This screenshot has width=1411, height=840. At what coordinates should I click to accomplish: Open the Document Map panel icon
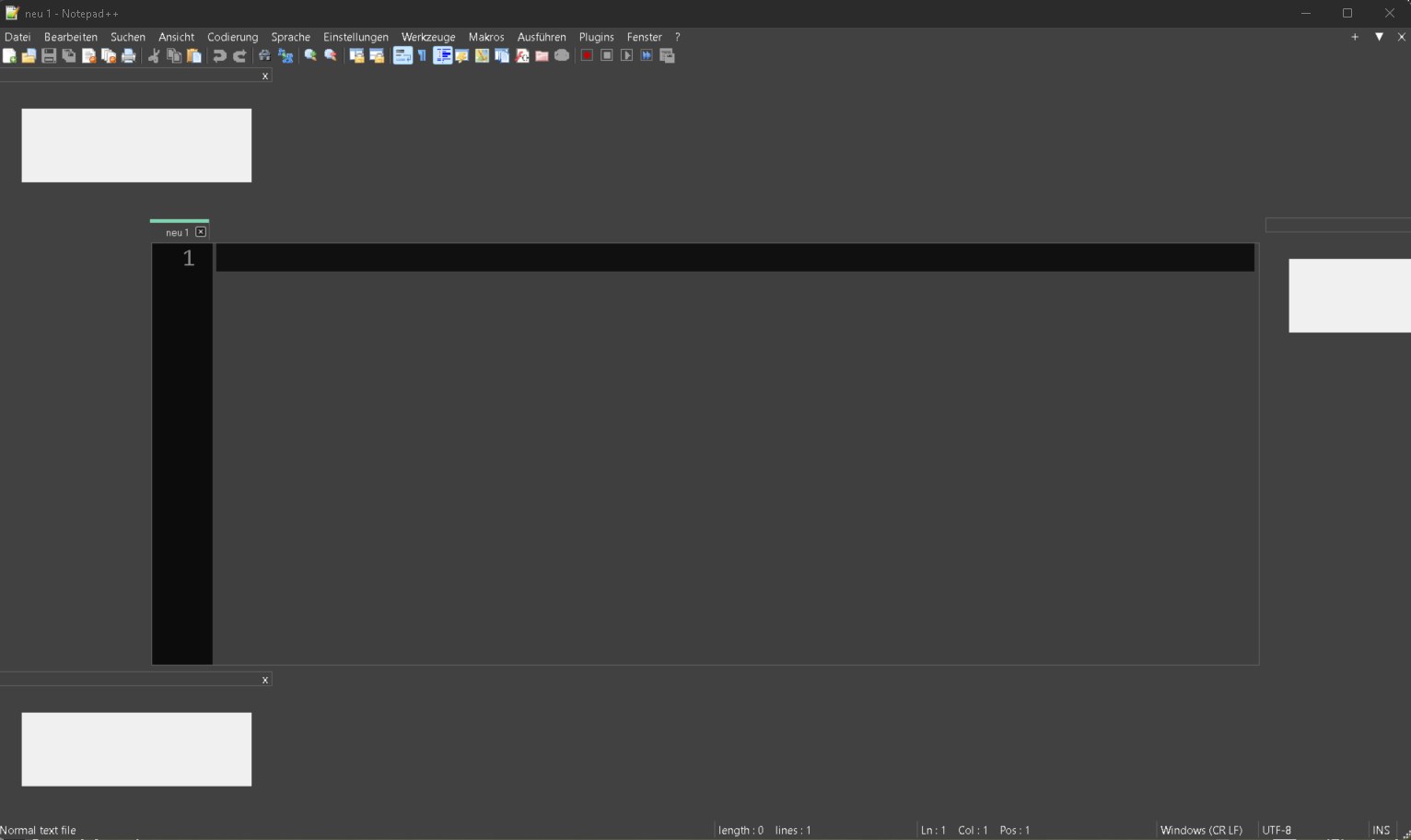482,55
